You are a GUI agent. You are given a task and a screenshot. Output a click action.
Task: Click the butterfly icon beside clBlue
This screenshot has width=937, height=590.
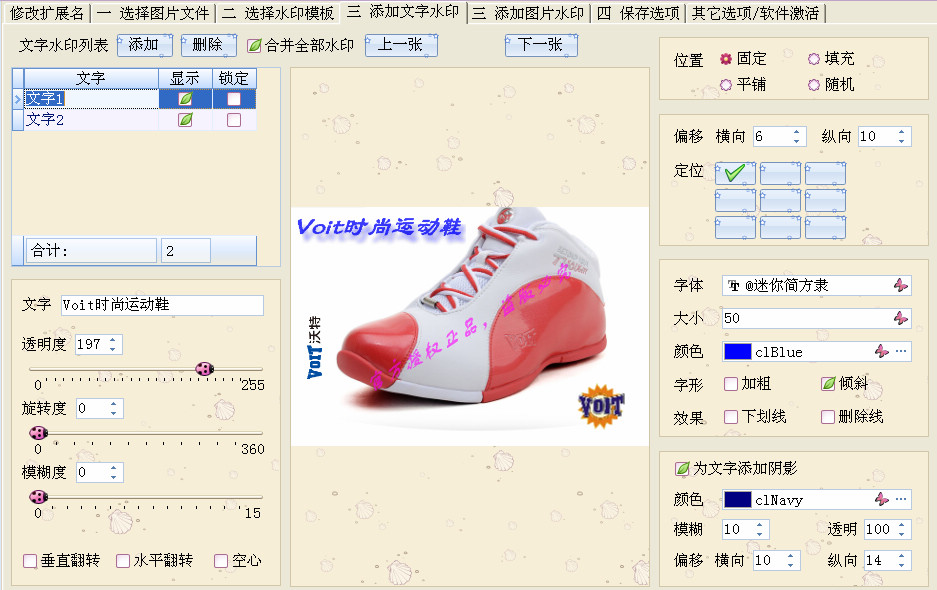[x=882, y=351]
